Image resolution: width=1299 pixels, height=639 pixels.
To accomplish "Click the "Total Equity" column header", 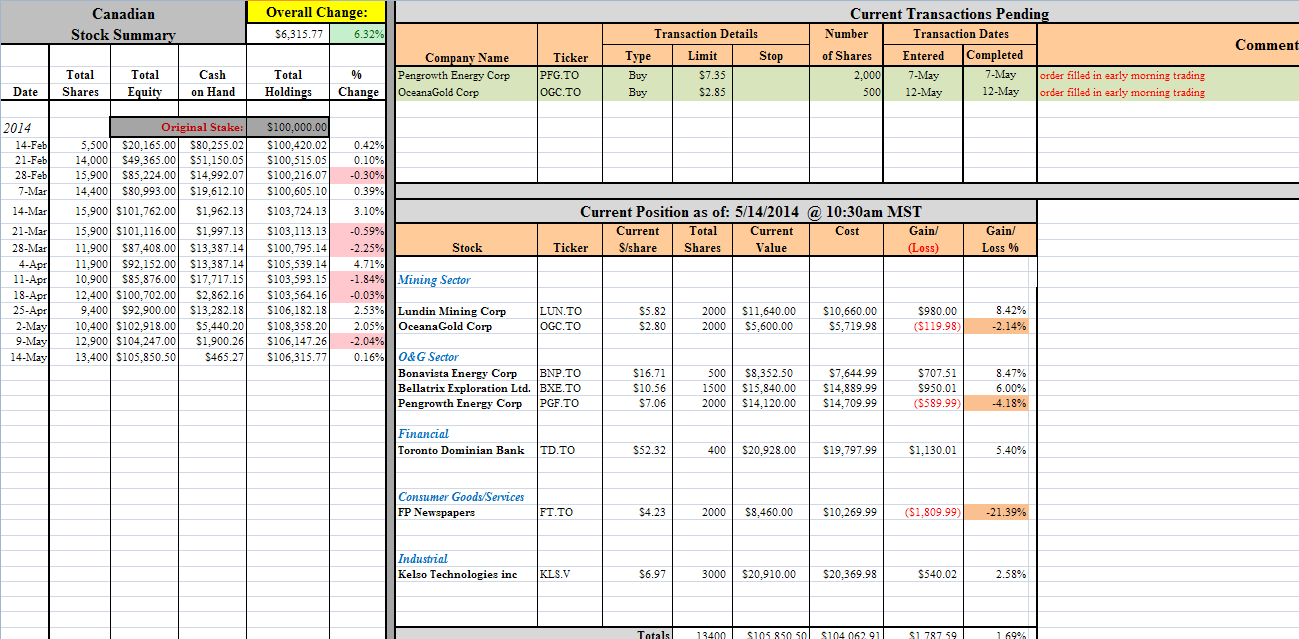I will (145, 83).
